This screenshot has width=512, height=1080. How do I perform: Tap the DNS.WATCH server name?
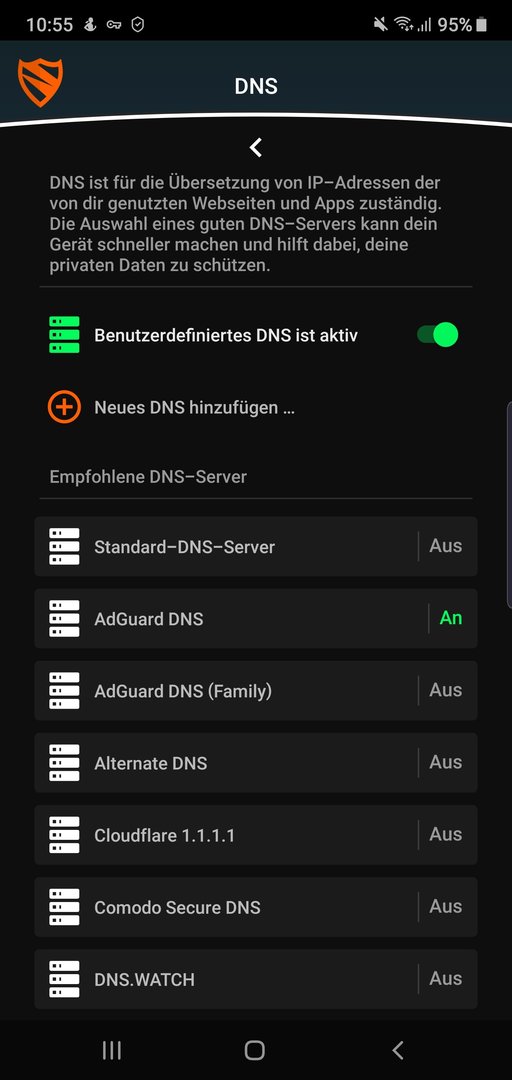coord(144,979)
